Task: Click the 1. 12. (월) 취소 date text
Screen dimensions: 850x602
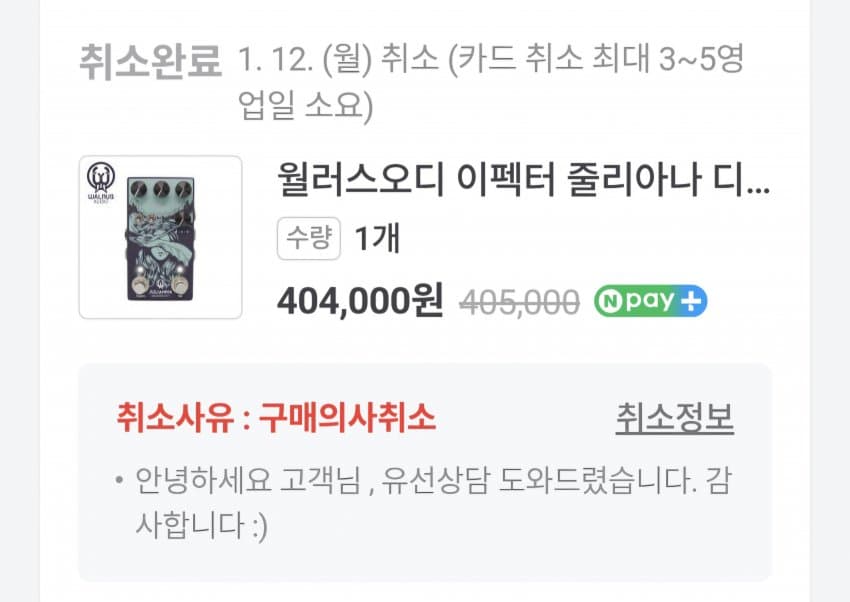Action: coord(338,59)
